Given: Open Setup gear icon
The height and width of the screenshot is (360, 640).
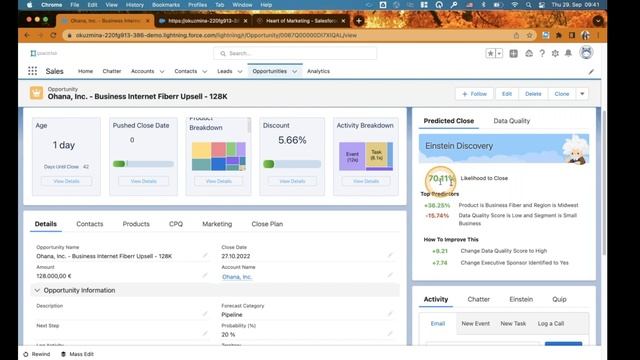Looking at the screenshot, I should point(555,53).
